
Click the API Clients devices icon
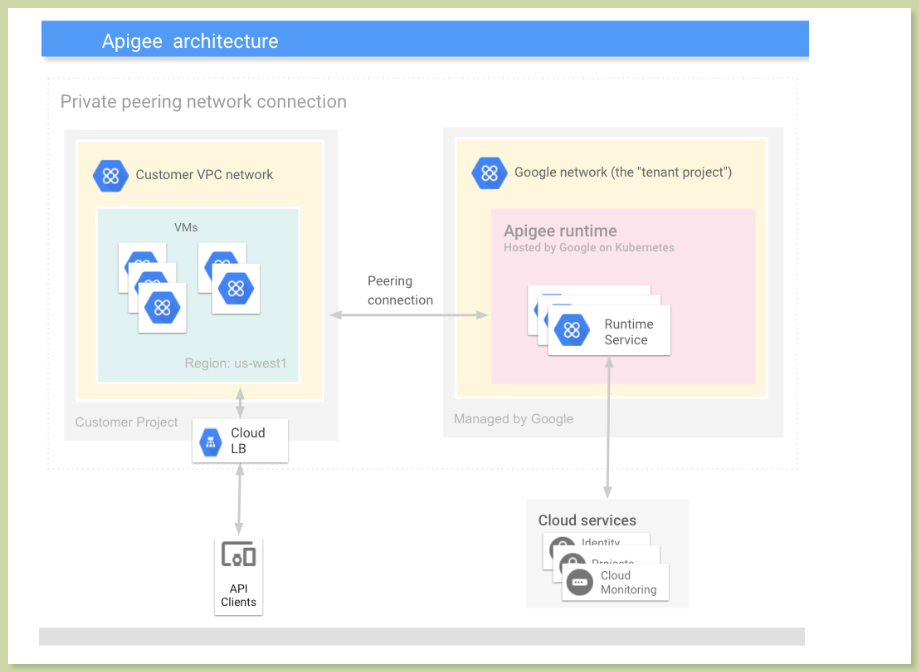tap(239, 554)
